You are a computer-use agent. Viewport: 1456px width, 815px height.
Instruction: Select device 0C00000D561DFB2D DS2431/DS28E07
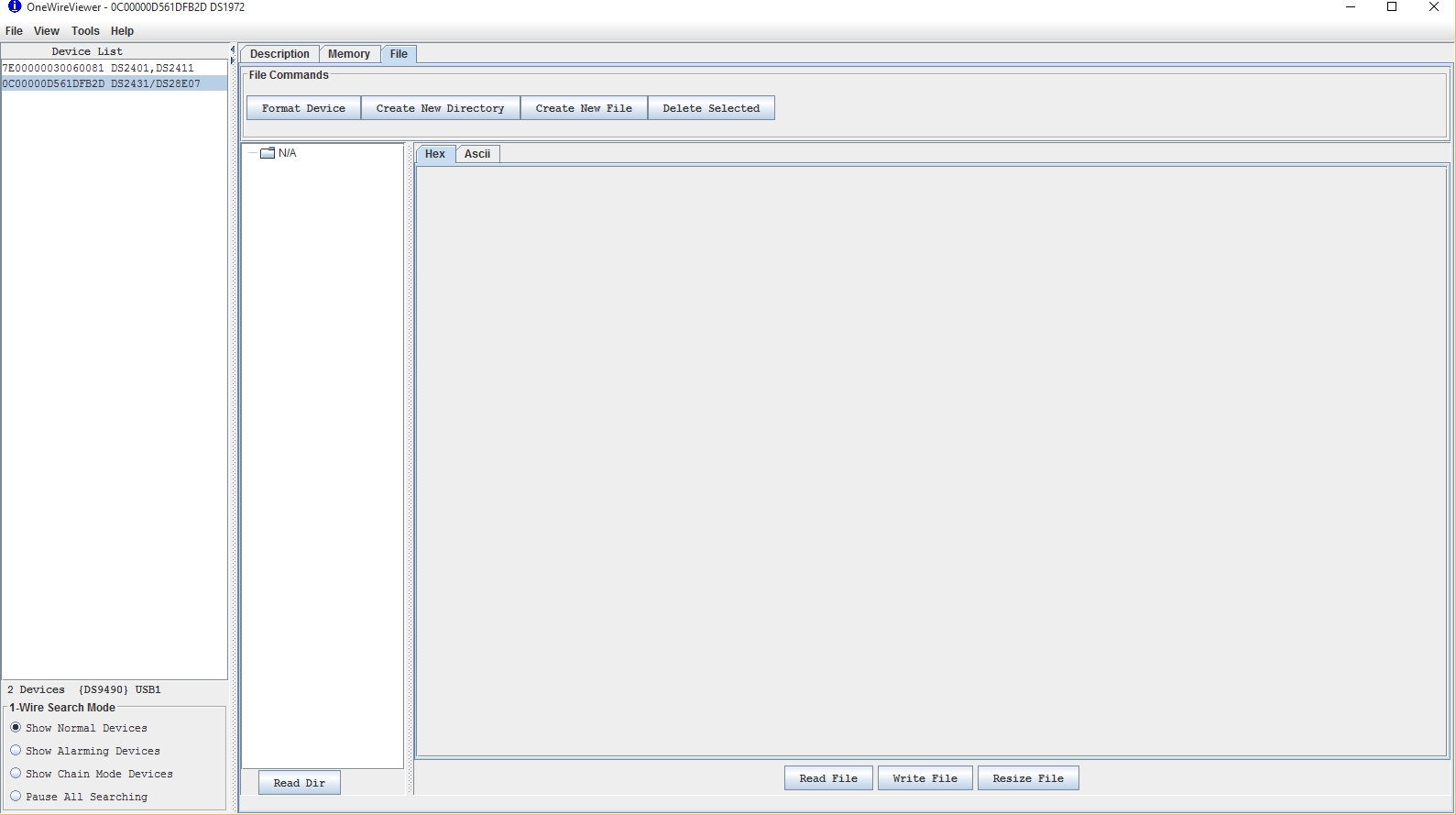[114, 83]
